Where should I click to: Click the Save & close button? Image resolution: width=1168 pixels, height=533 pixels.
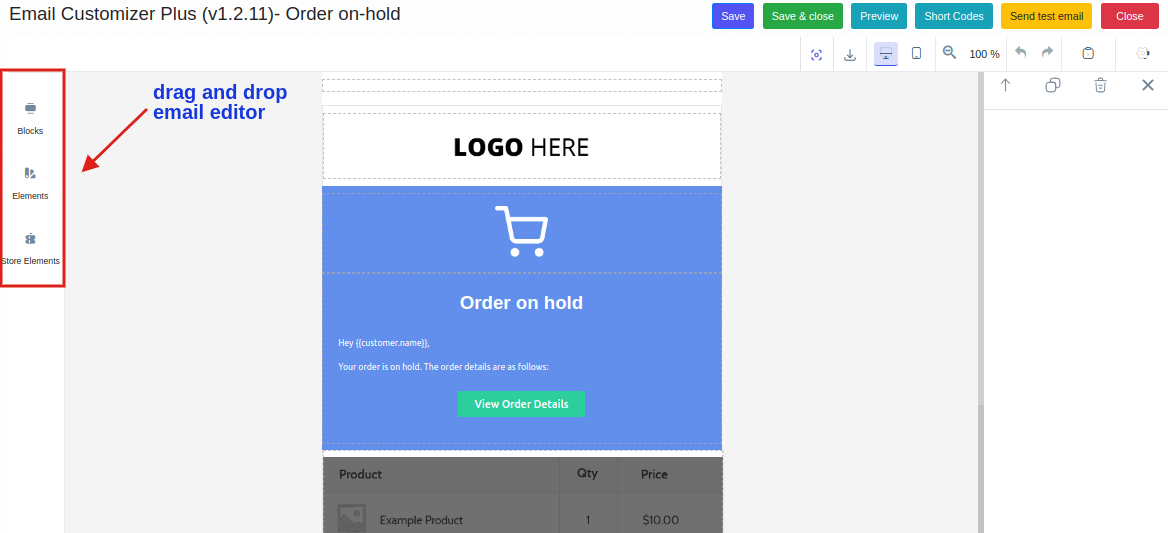[802, 16]
